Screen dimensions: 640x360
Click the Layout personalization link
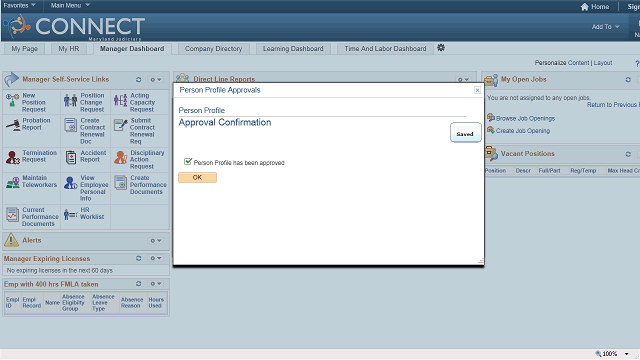point(603,63)
